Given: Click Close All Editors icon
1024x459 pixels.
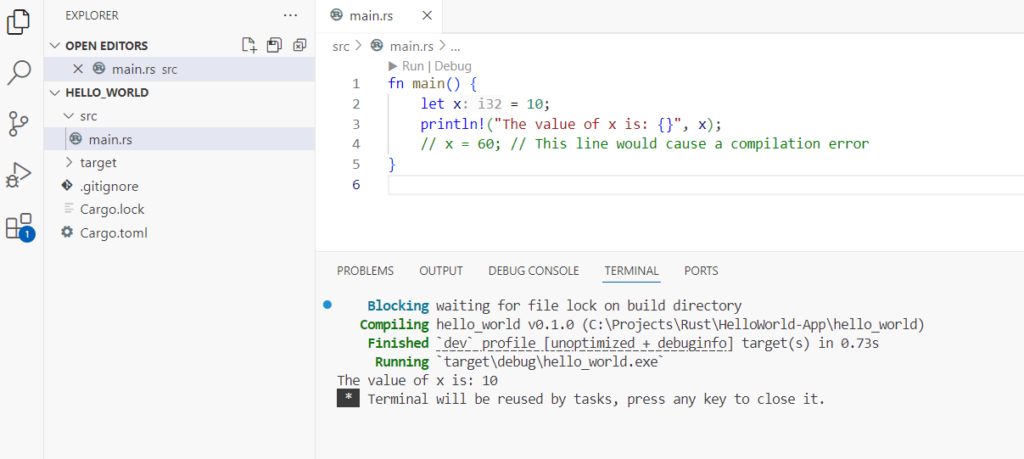Looking at the screenshot, I should 299,45.
